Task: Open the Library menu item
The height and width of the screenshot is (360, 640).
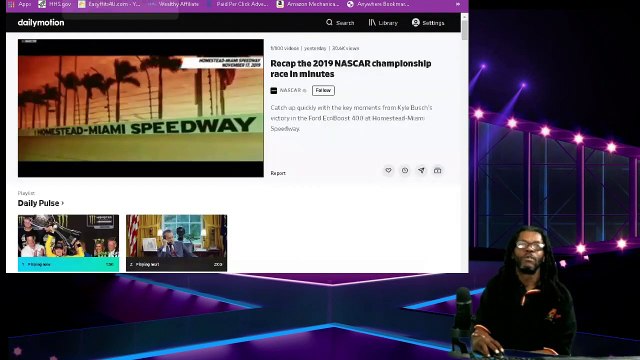Action: [383, 23]
